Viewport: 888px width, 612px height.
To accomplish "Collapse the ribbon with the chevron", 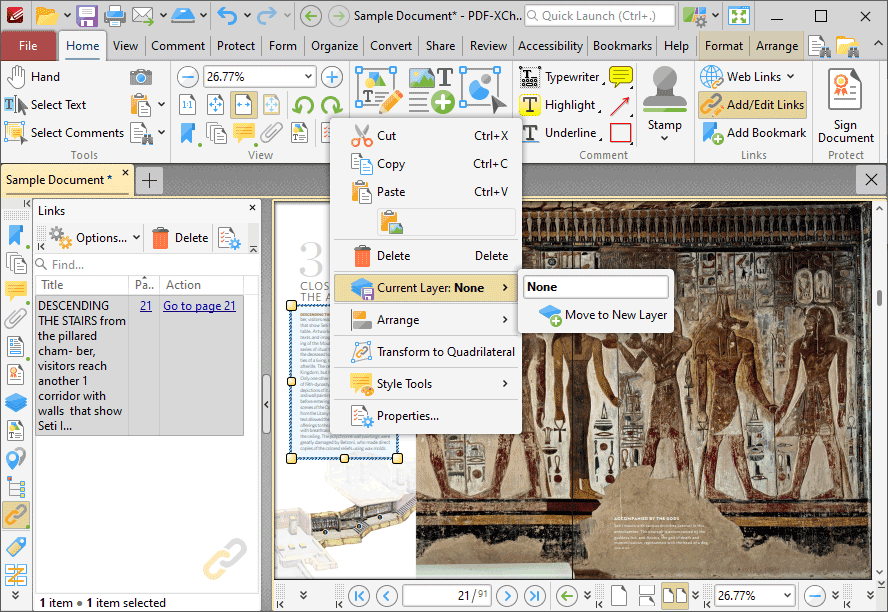I will [x=877, y=44].
